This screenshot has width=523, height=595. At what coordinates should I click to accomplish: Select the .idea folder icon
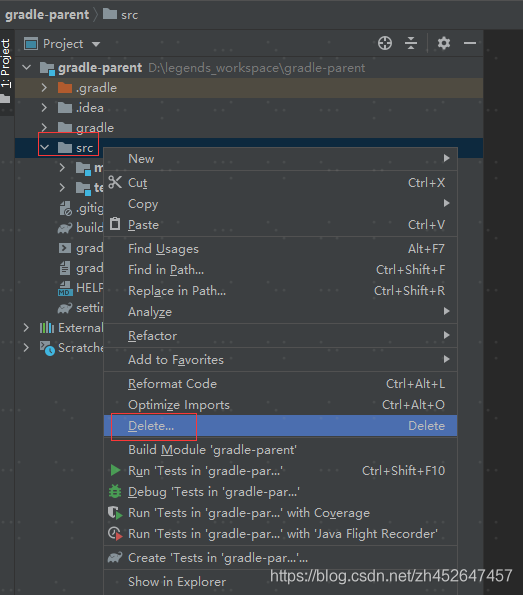coord(65,108)
